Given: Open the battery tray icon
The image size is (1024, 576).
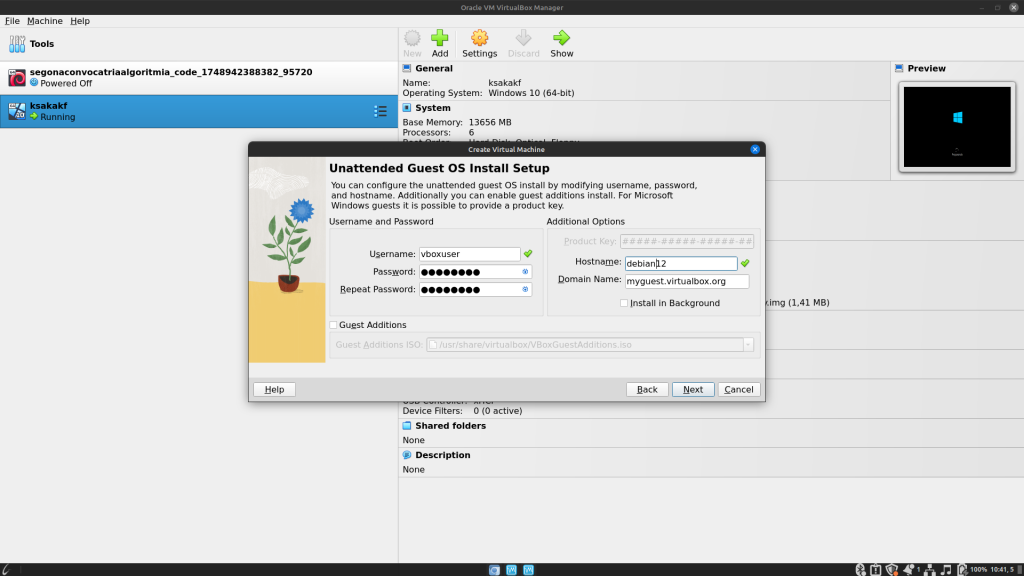Looking at the screenshot, I should (x=962, y=569).
